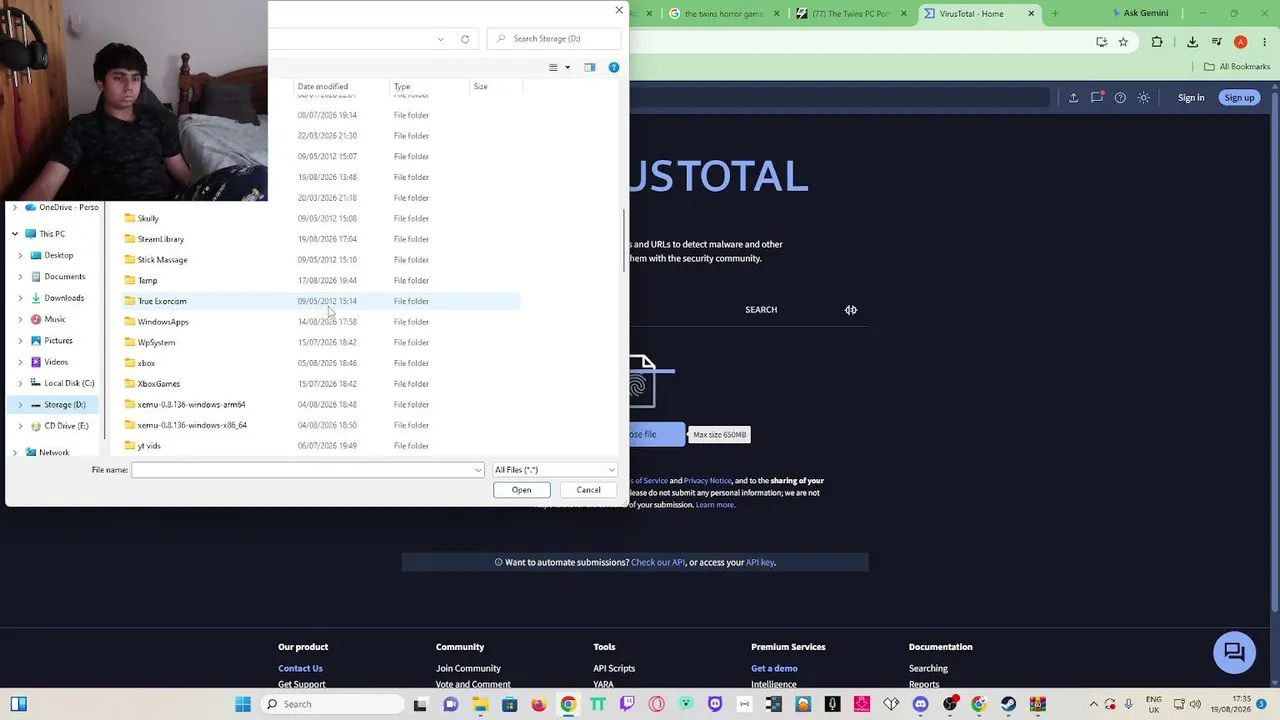Refresh the Storage (D:) folder listing
1280x720 pixels.
[x=465, y=39]
